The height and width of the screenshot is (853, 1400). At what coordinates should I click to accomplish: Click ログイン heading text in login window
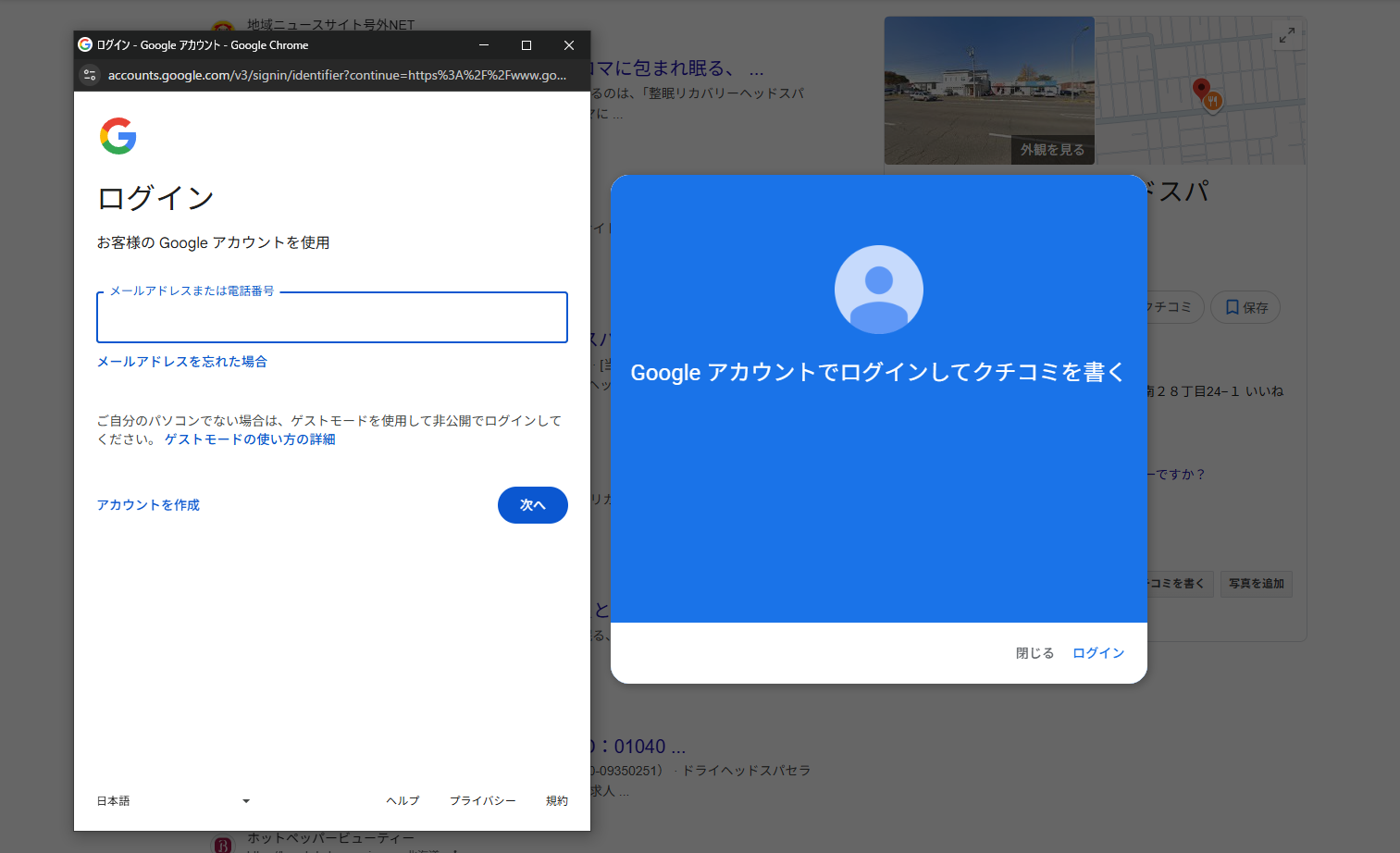pos(155,198)
